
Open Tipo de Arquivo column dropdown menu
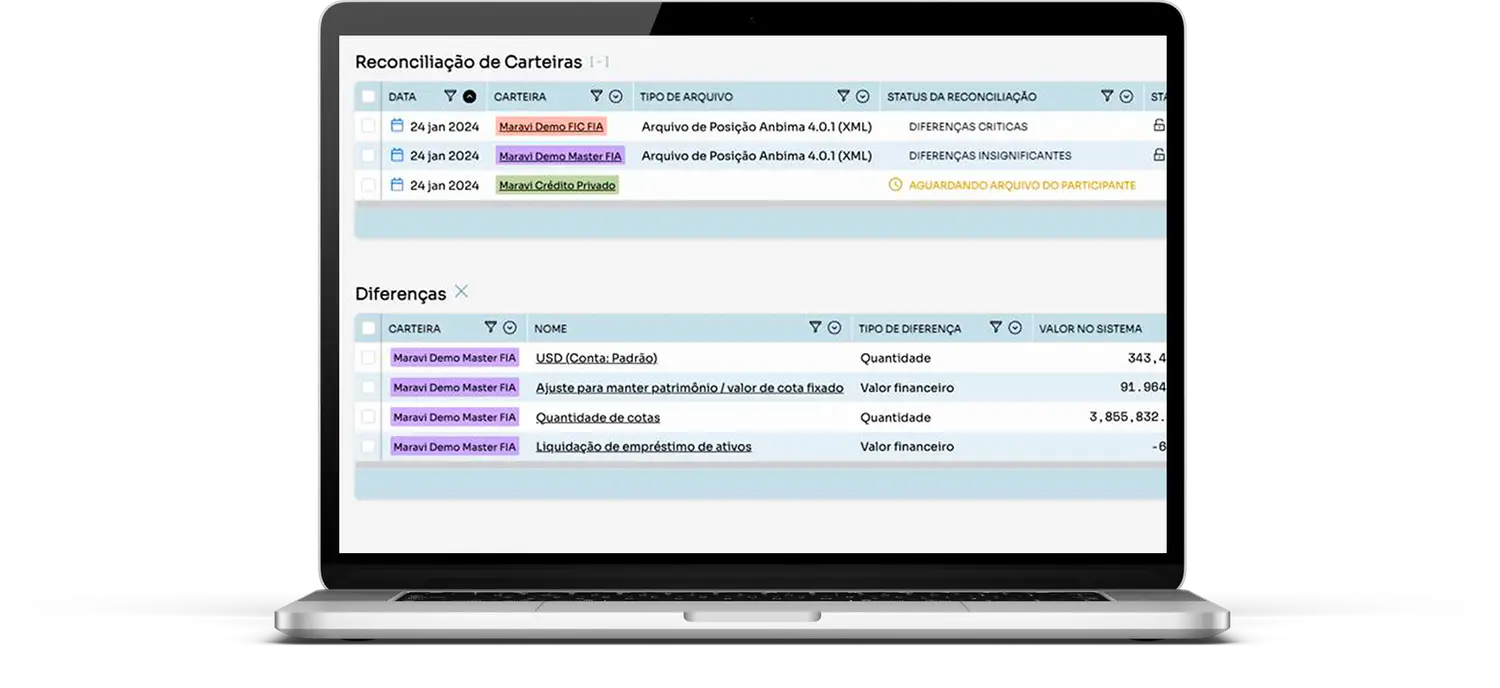[x=863, y=97]
